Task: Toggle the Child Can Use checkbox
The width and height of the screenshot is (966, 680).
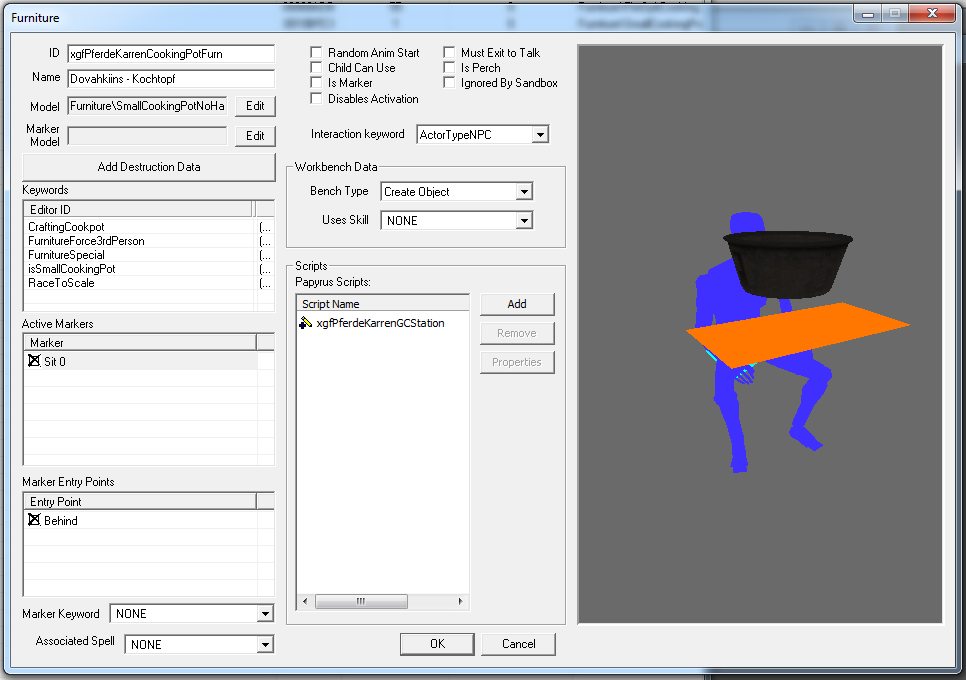Action: (317, 68)
